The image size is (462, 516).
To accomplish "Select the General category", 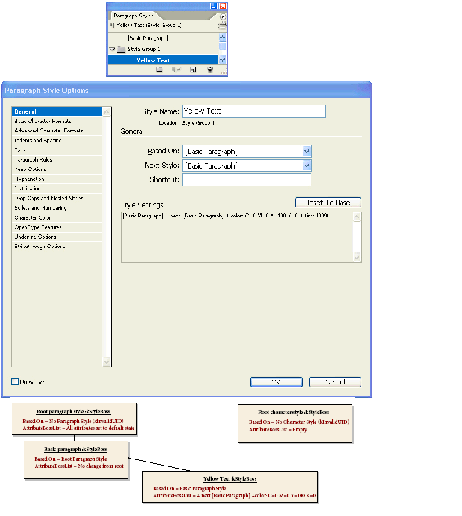I will click(x=57, y=111).
